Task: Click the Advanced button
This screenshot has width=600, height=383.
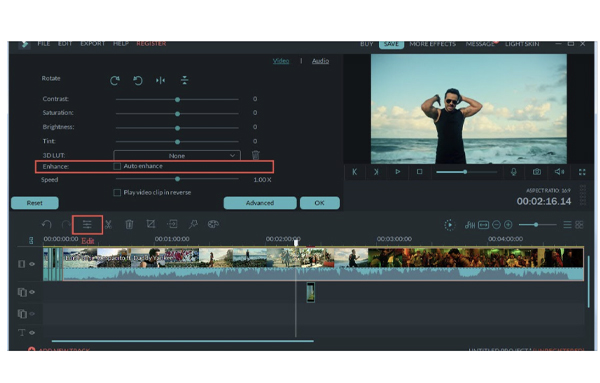Action: click(x=260, y=203)
